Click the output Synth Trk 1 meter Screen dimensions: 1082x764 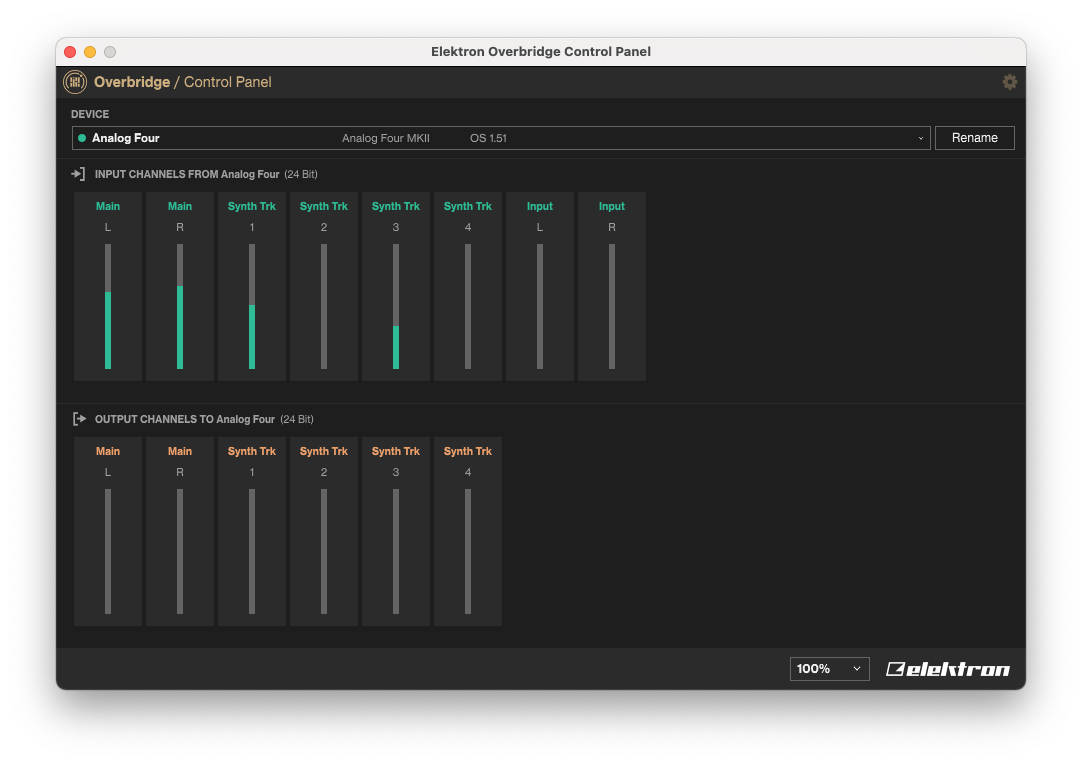click(x=252, y=551)
